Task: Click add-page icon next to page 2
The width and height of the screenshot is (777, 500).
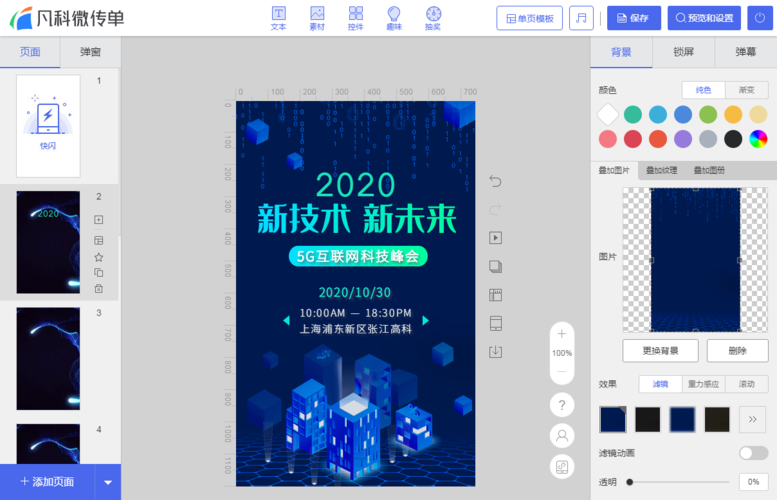Action: pyautogui.click(x=99, y=220)
